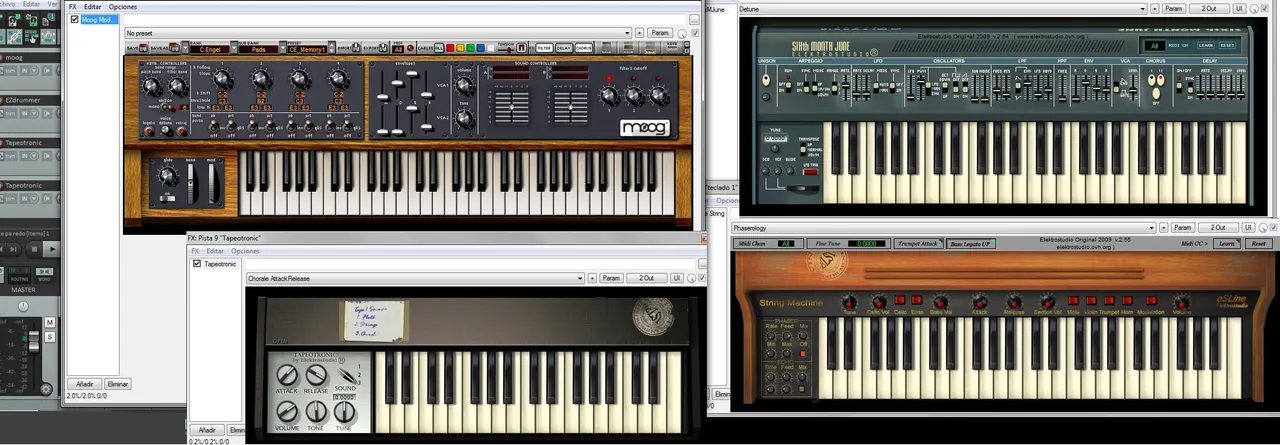Click the Moog glide knob
This screenshot has height=445, width=1280.
167,176
